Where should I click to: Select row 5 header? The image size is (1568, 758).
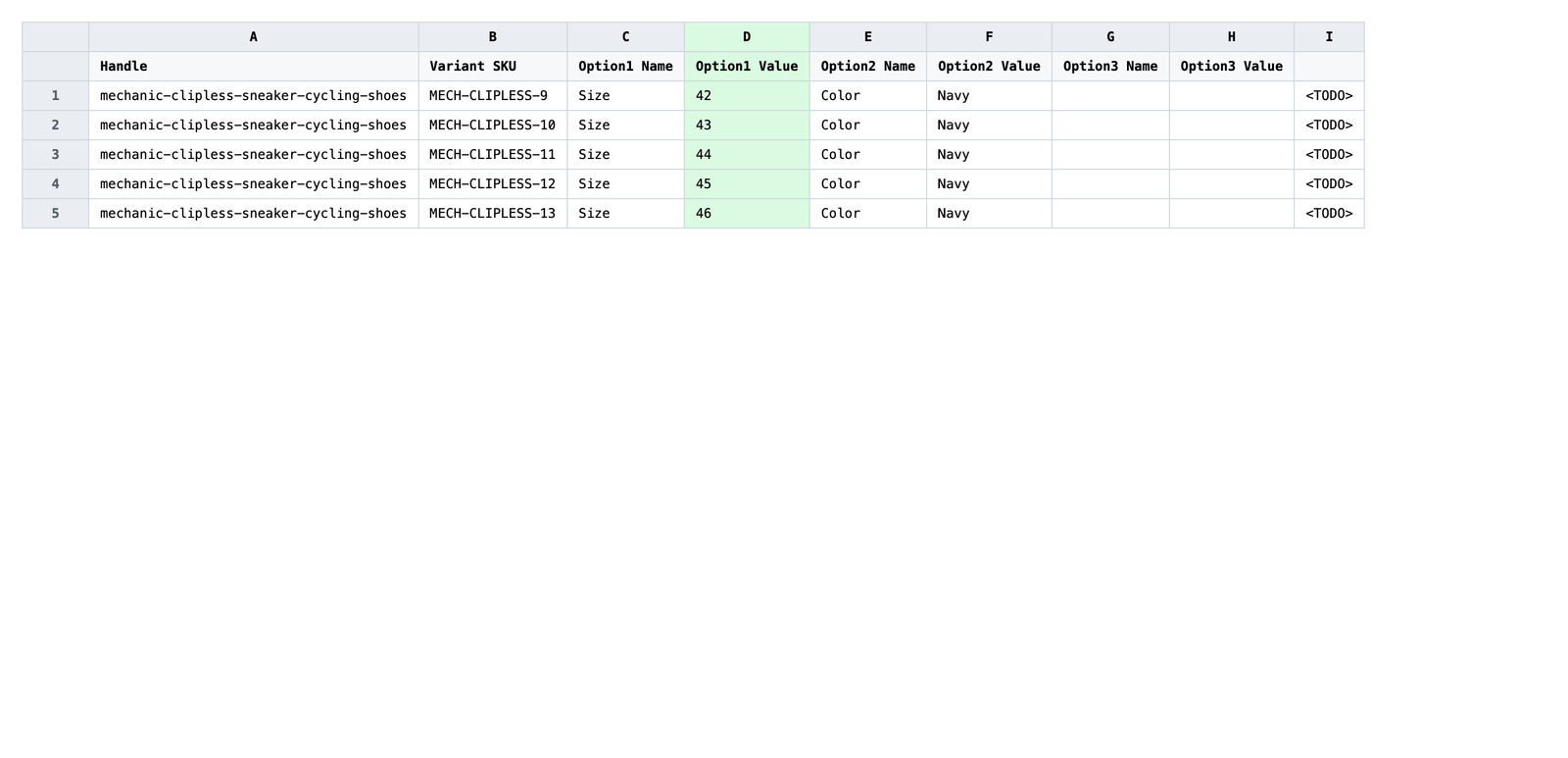(x=56, y=214)
